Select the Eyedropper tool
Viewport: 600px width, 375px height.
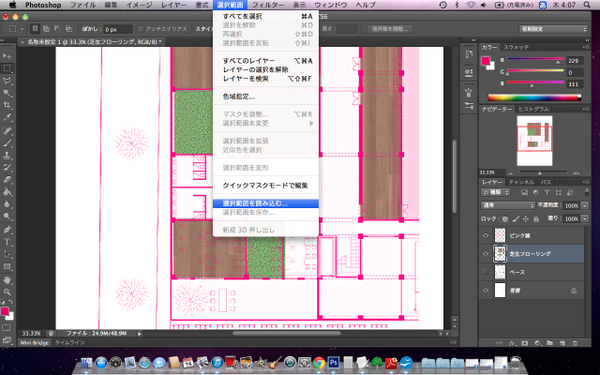click(x=7, y=117)
